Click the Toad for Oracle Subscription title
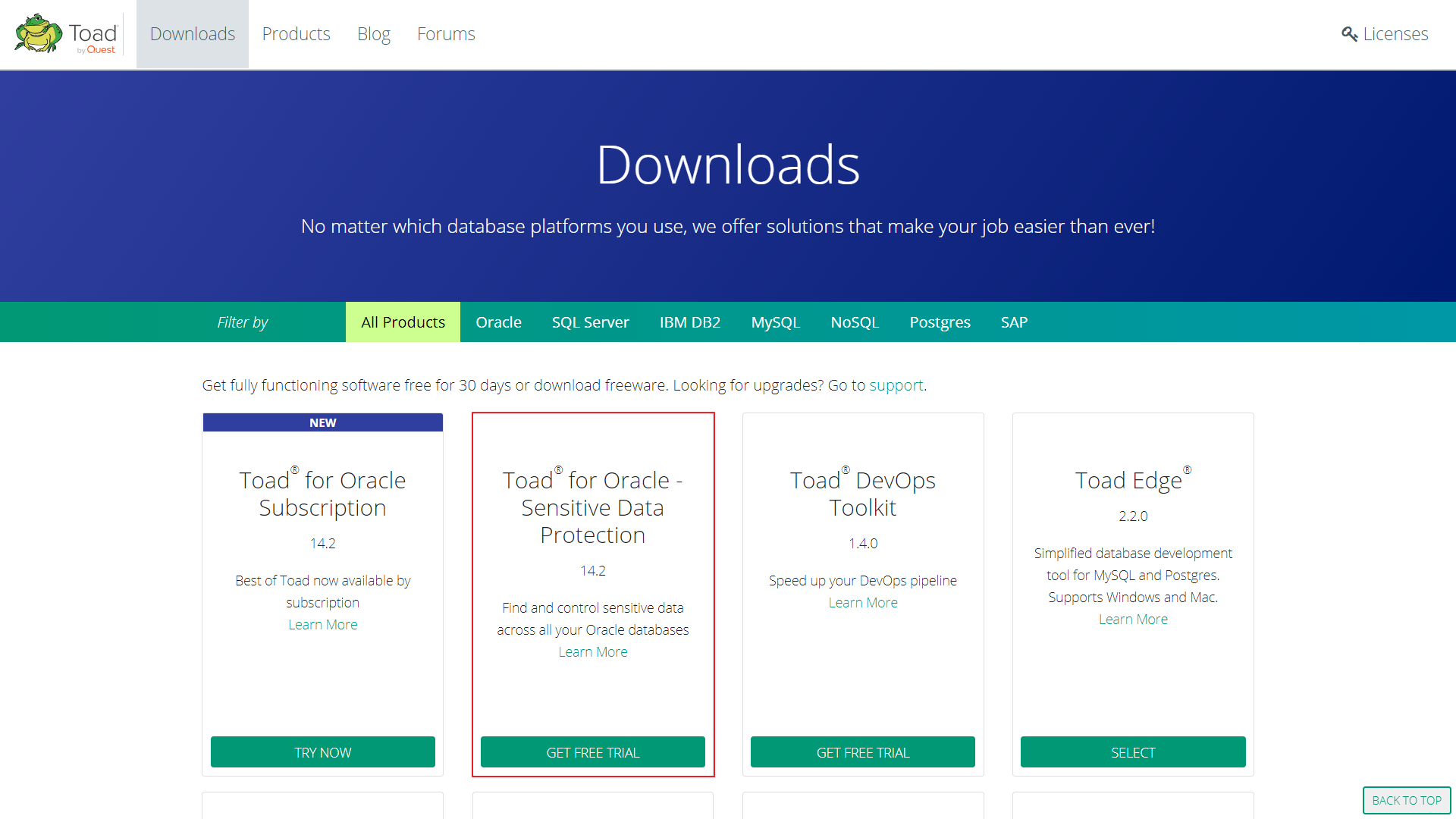The width and height of the screenshot is (1456, 819). coord(323,494)
